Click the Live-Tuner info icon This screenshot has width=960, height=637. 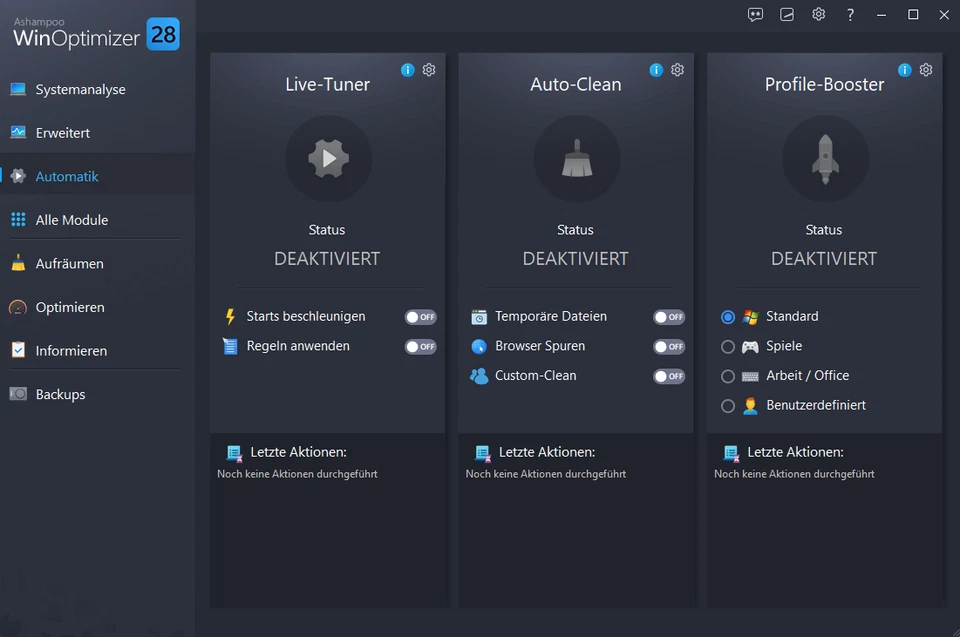407,69
